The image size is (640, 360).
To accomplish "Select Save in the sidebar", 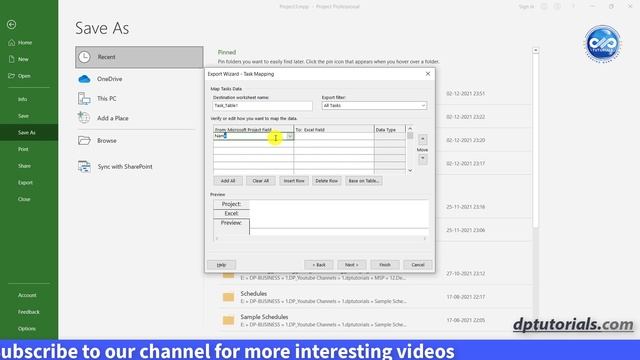I will pos(23,116).
